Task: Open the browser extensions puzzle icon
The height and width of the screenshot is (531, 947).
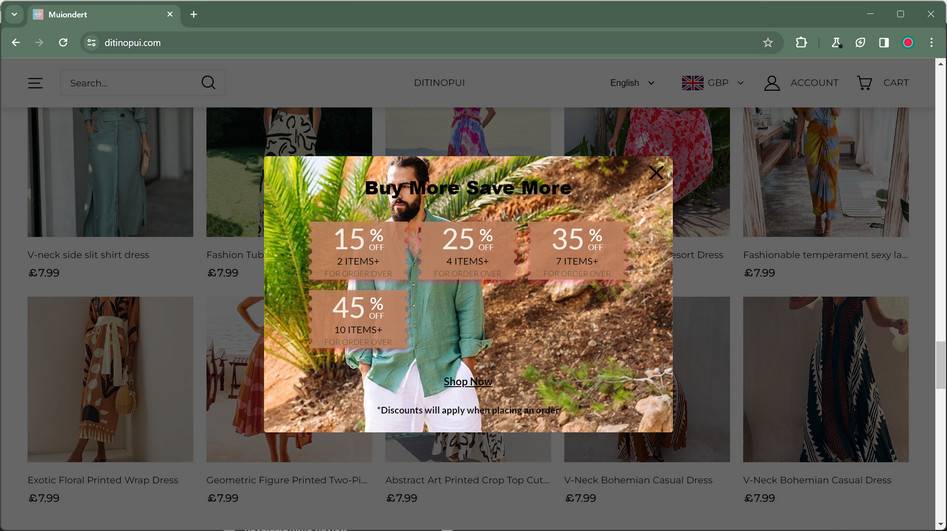Action: 801,42
